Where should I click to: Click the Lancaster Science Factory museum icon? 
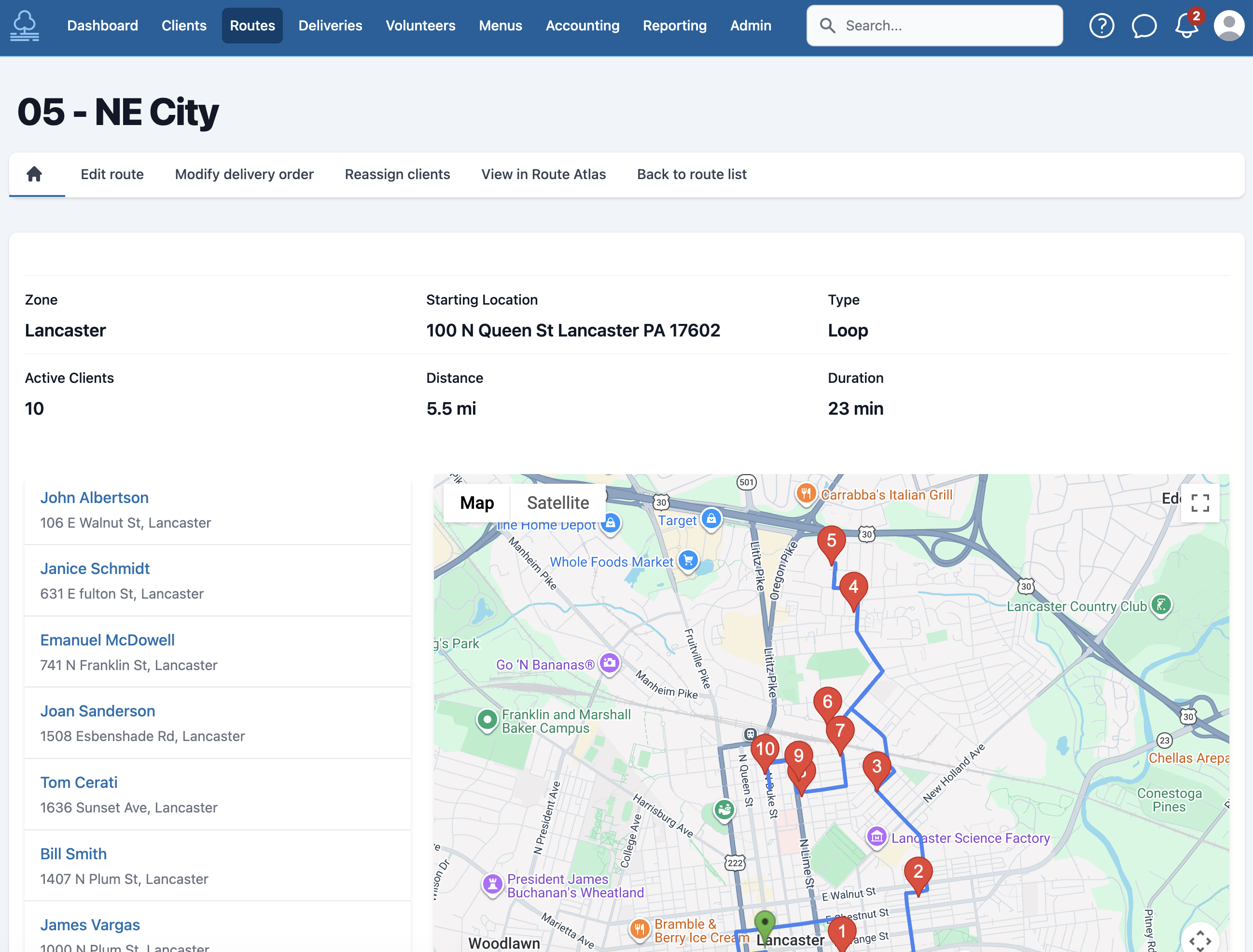pyautogui.click(x=877, y=837)
